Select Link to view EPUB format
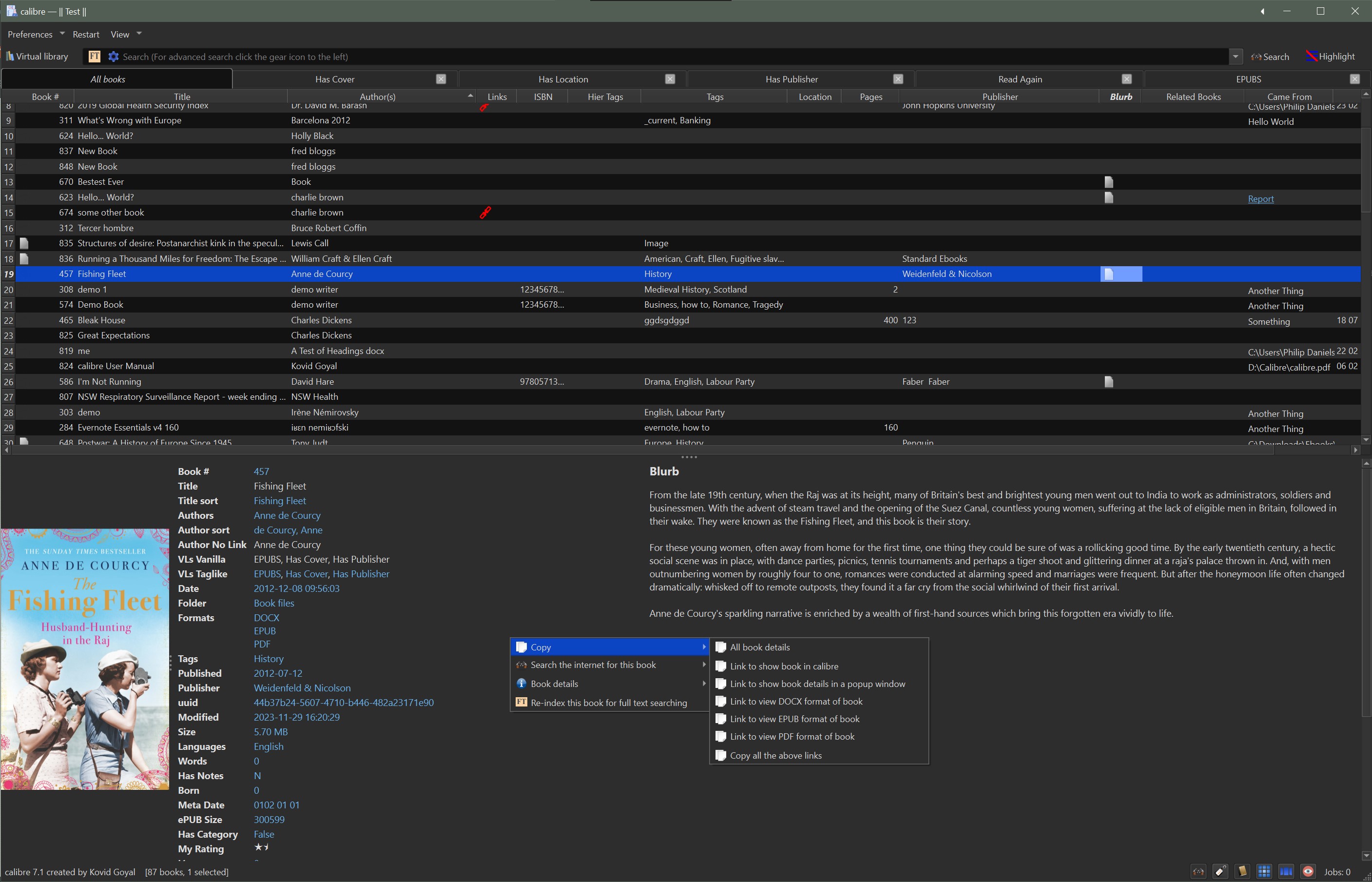 (x=794, y=719)
